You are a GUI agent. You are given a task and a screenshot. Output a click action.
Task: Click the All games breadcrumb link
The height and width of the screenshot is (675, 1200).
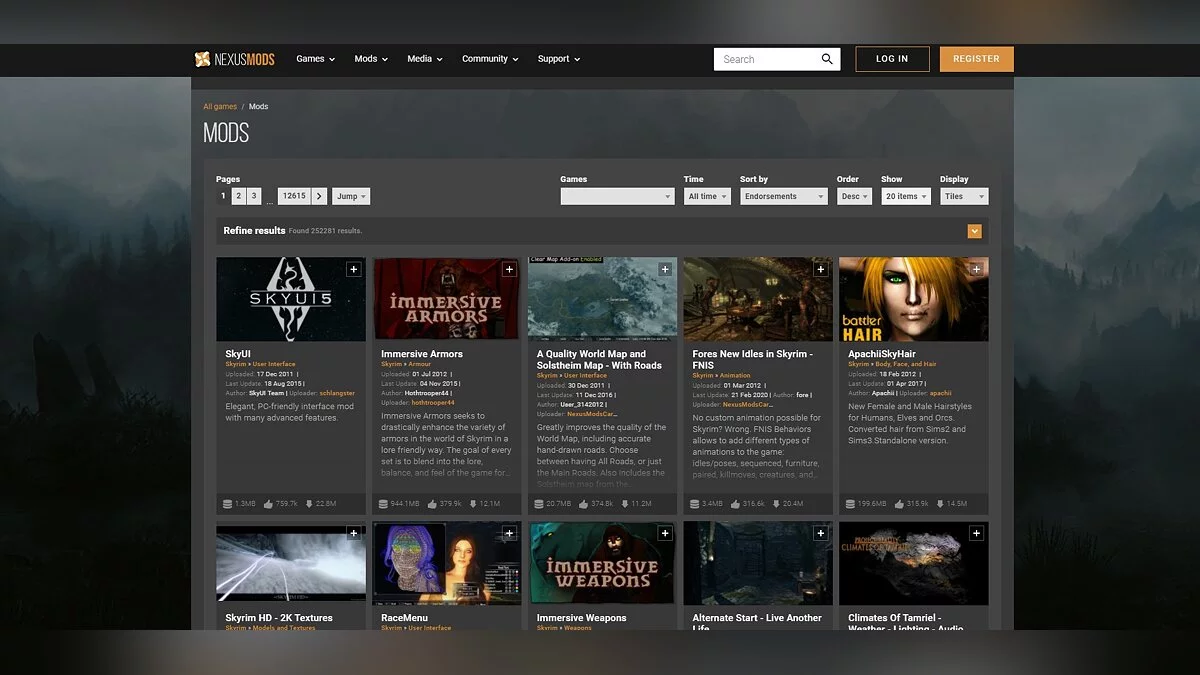pyautogui.click(x=220, y=106)
